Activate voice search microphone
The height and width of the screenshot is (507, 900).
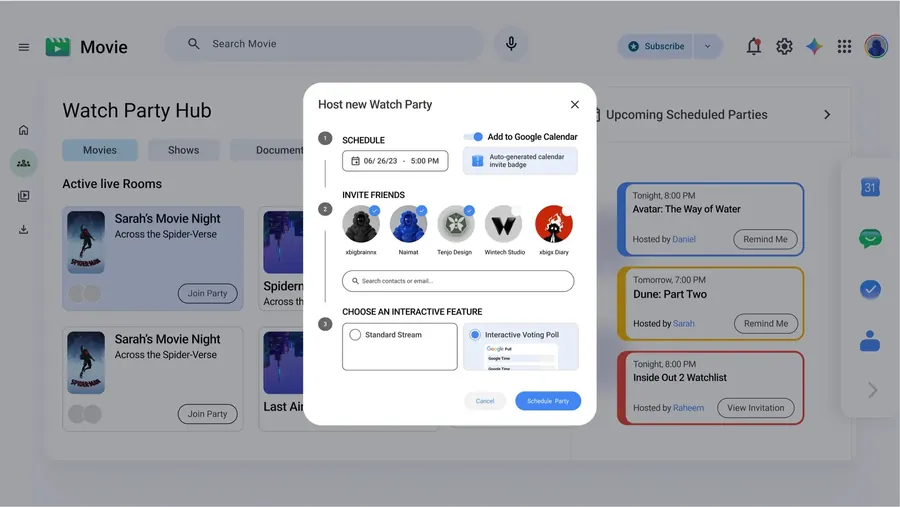[x=511, y=44]
